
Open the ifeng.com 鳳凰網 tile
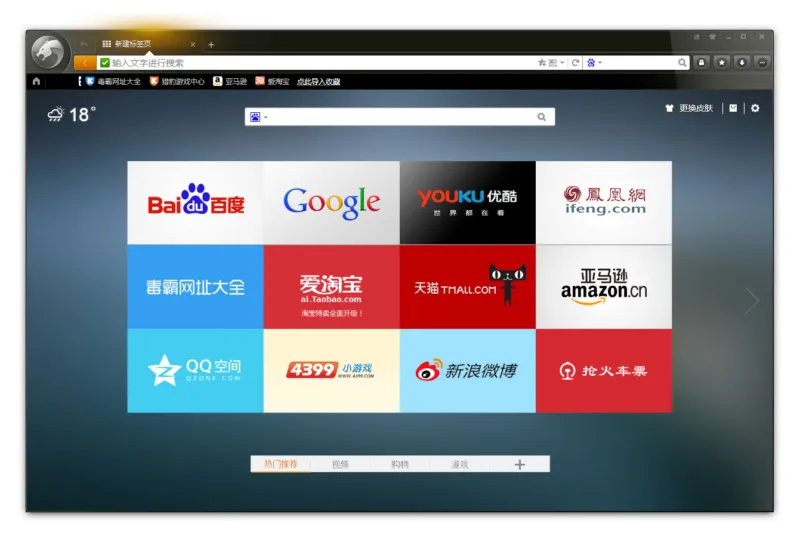click(x=604, y=202)
